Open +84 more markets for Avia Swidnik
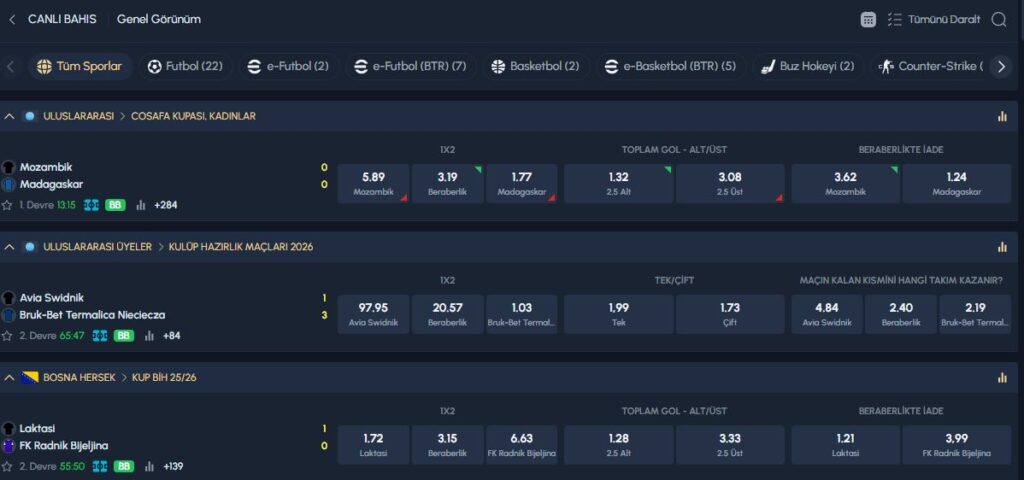The image size is (1024, 480). click(173, 336)
